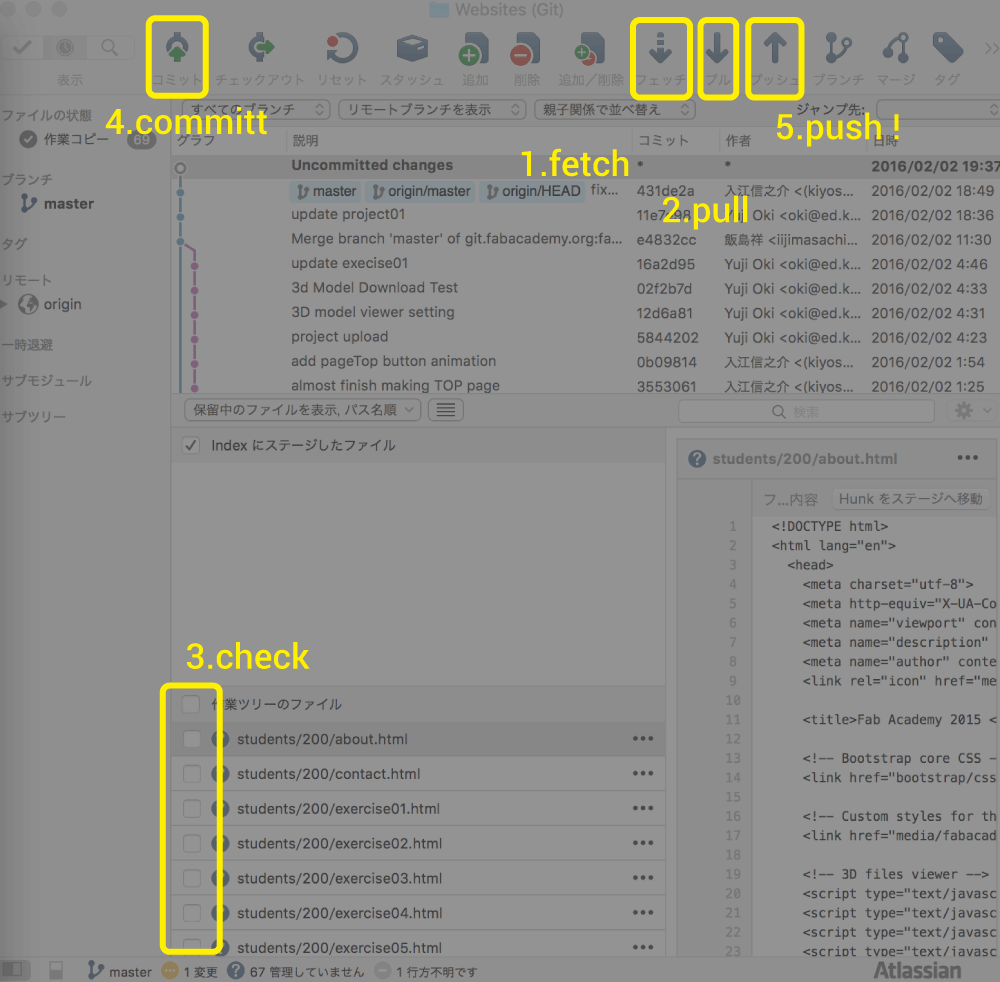Click the Tag (タグ) toolbar icon
This screenshot has width=1000, height=982.
pos(948,48)
